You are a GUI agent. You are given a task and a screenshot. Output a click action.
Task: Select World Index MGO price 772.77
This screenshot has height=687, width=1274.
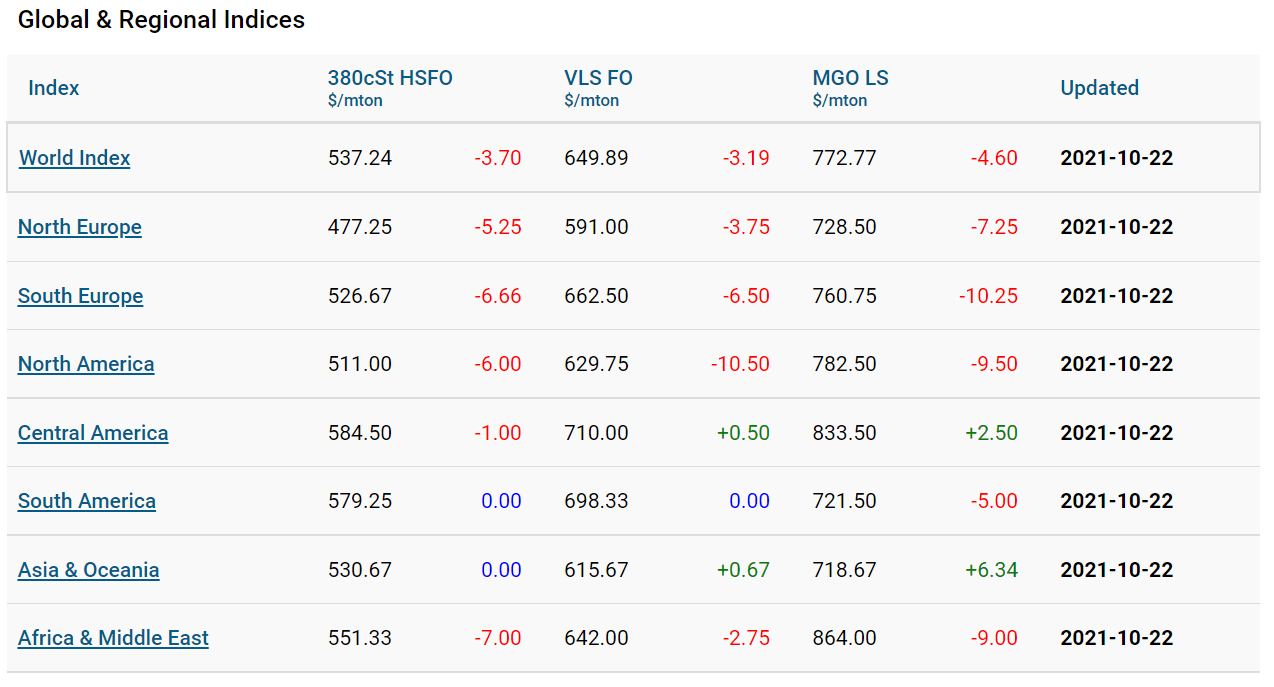click(x=845, y=158)
